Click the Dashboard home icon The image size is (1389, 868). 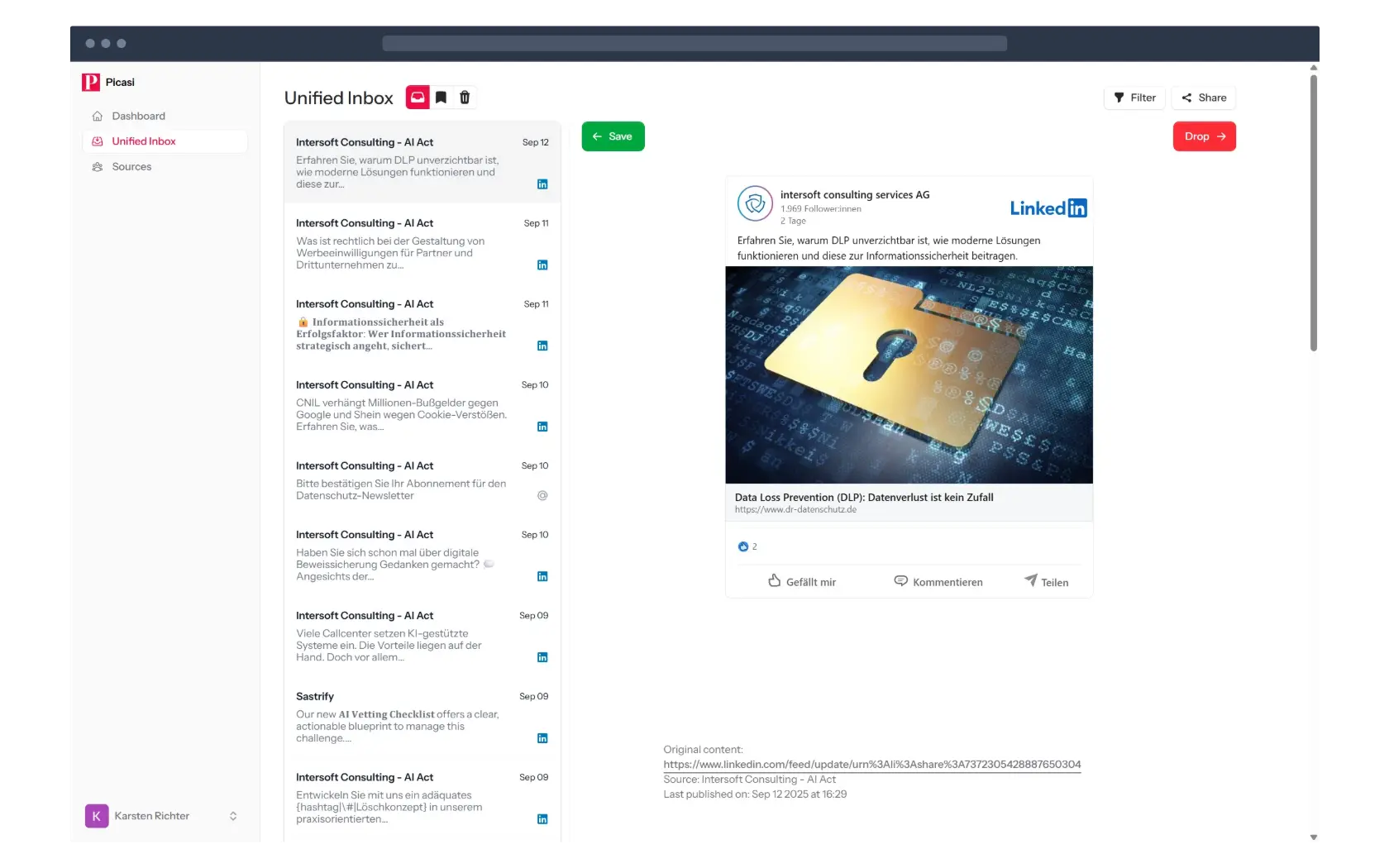click(98, 116)
